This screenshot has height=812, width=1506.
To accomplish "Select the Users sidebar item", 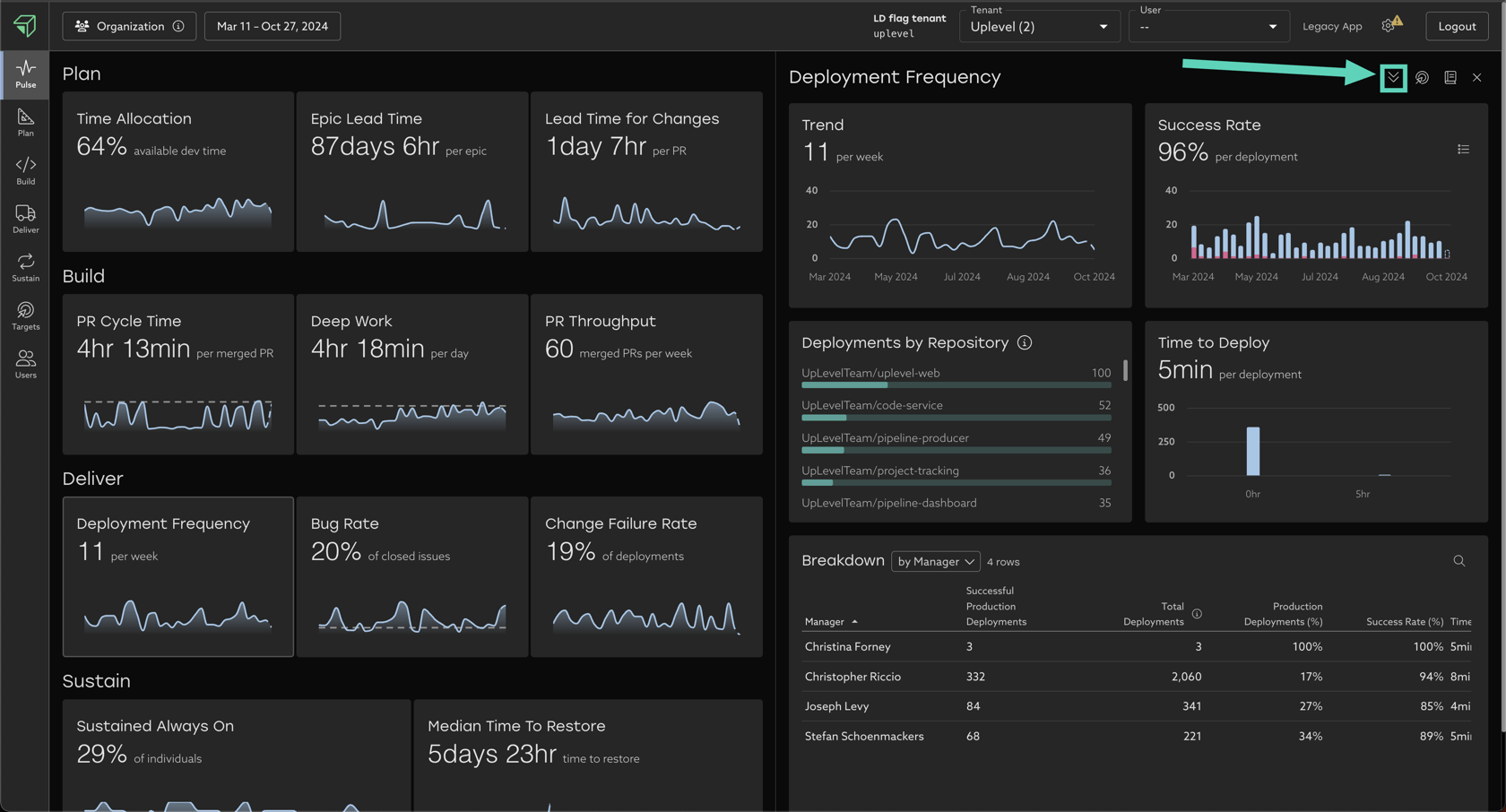I will coord(25,364).
